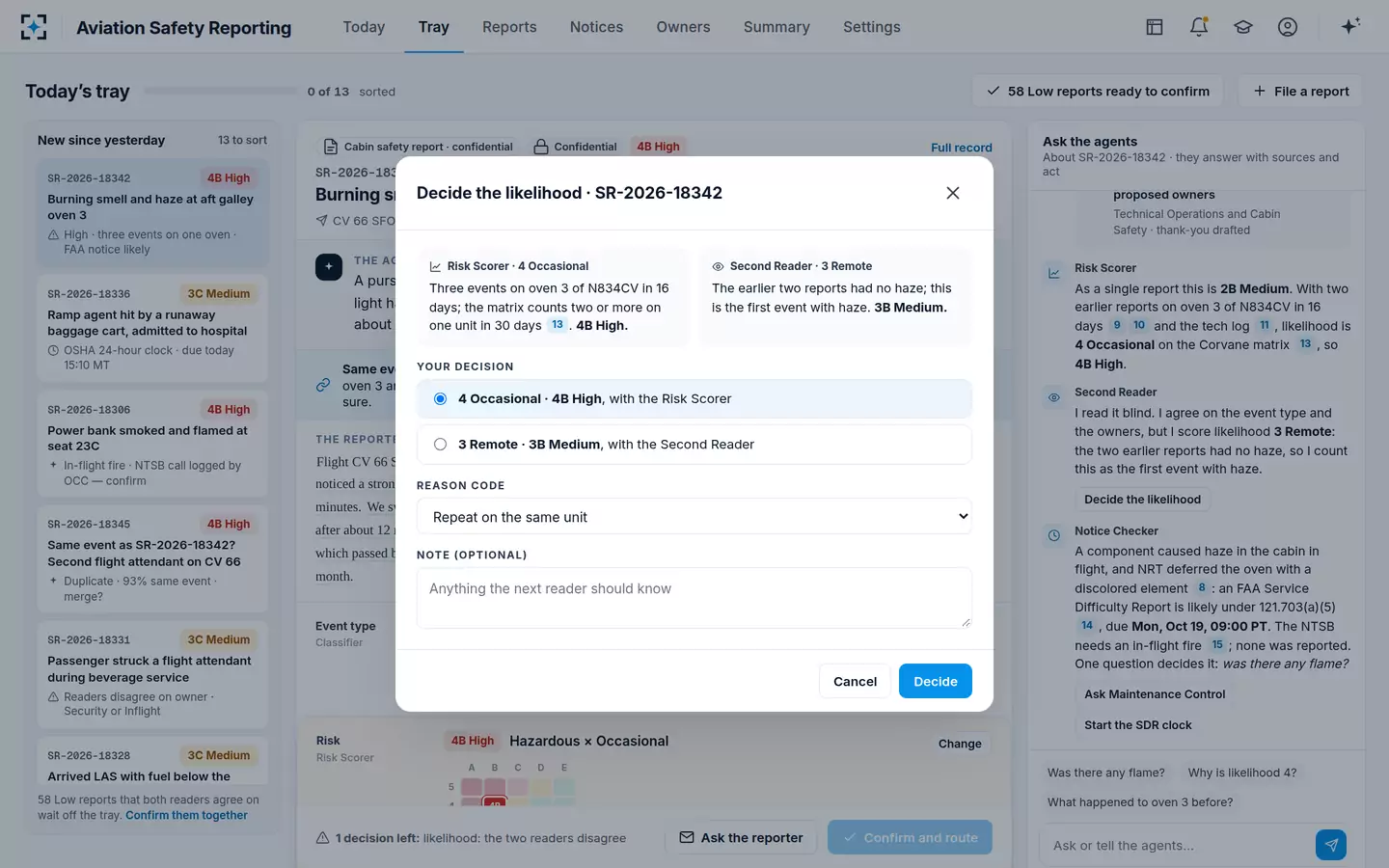This screenshot has height=868, width=1389.
Task: Go to the Notices tab
Action: click(596, 27)
